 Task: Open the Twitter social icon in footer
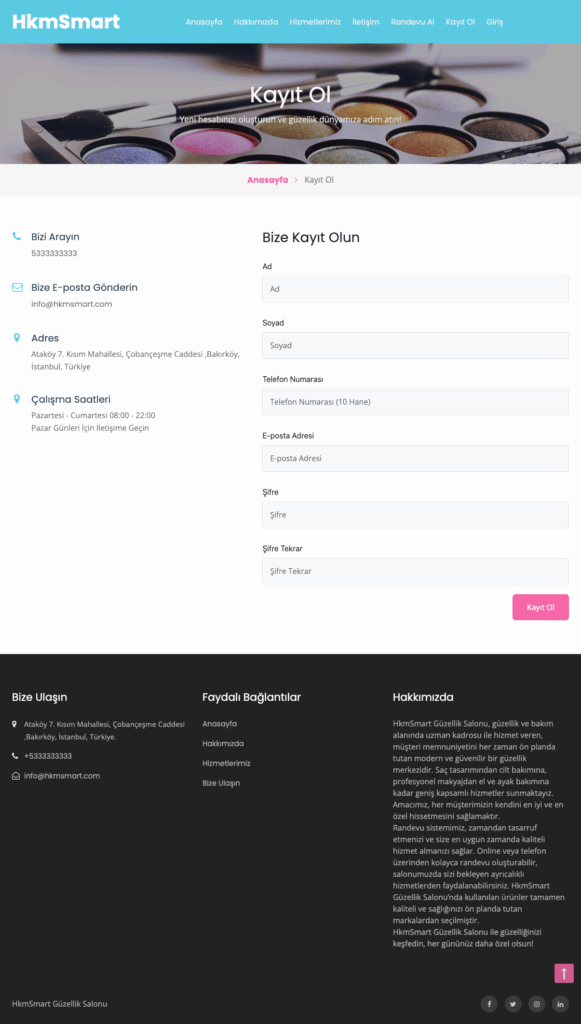(513, 1003)
